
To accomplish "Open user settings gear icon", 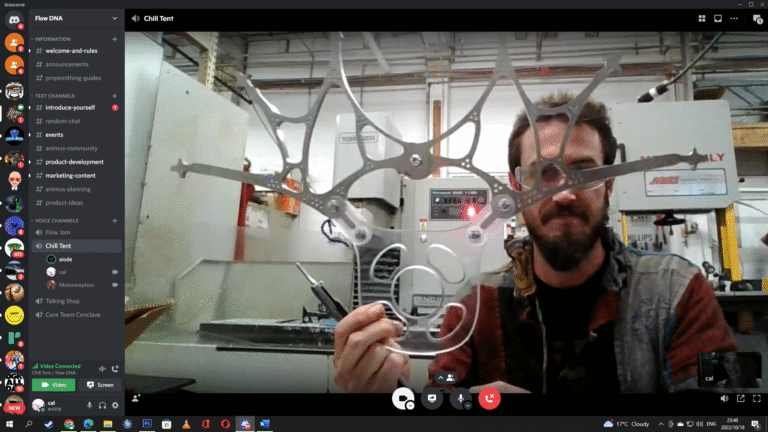I will coord(115,405).
